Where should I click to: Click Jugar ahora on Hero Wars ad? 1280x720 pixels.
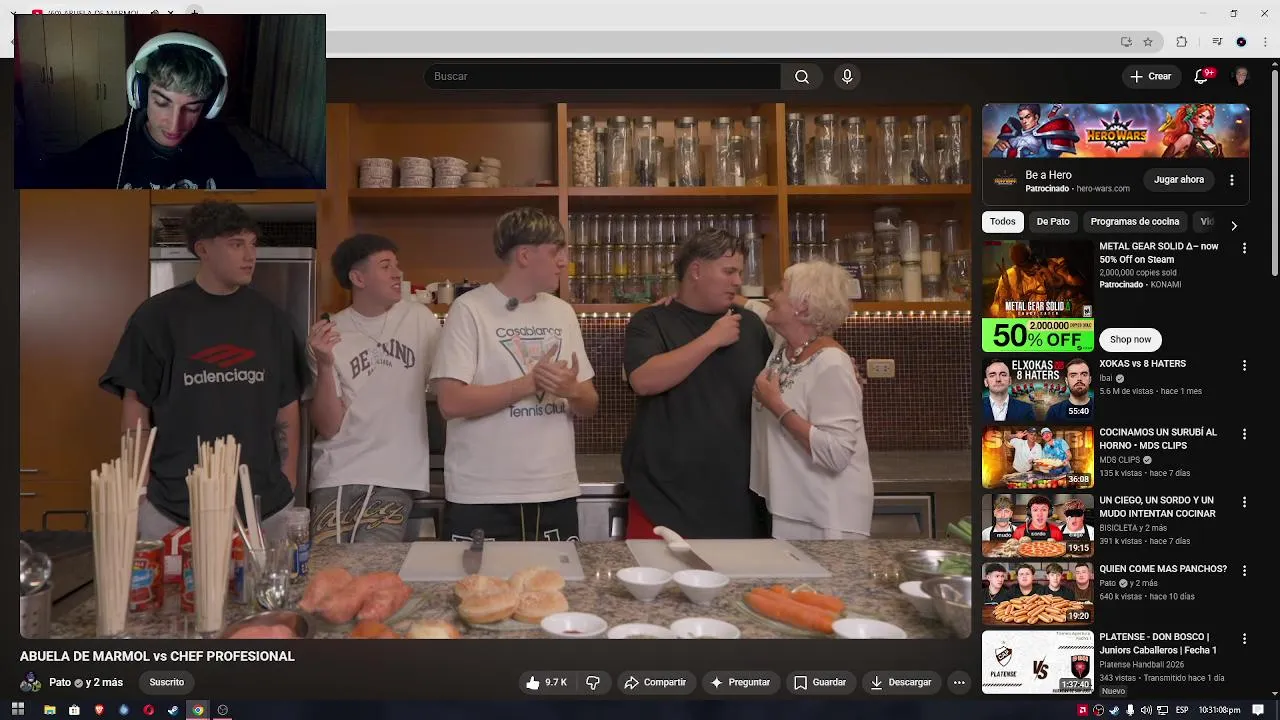1179,180
